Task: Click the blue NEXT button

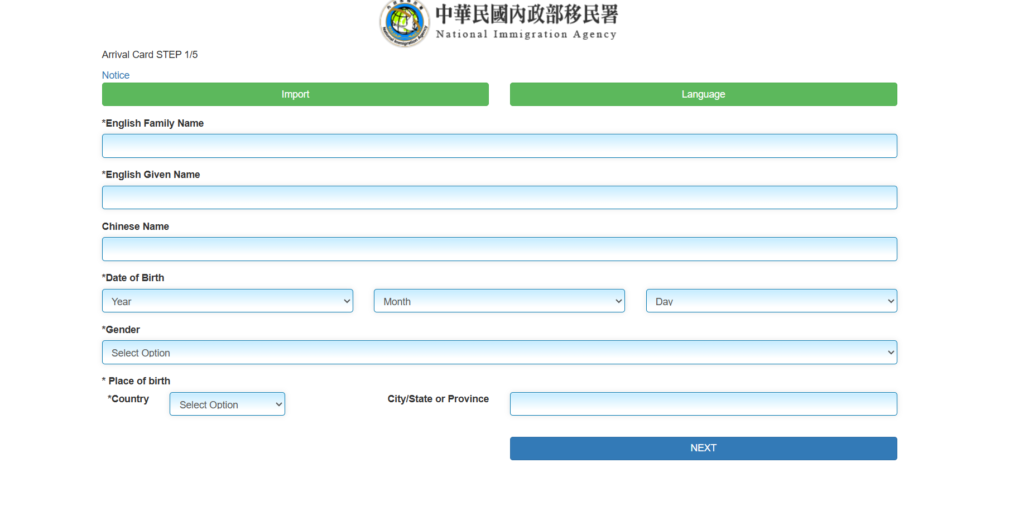Action: [x=703, y=449]
